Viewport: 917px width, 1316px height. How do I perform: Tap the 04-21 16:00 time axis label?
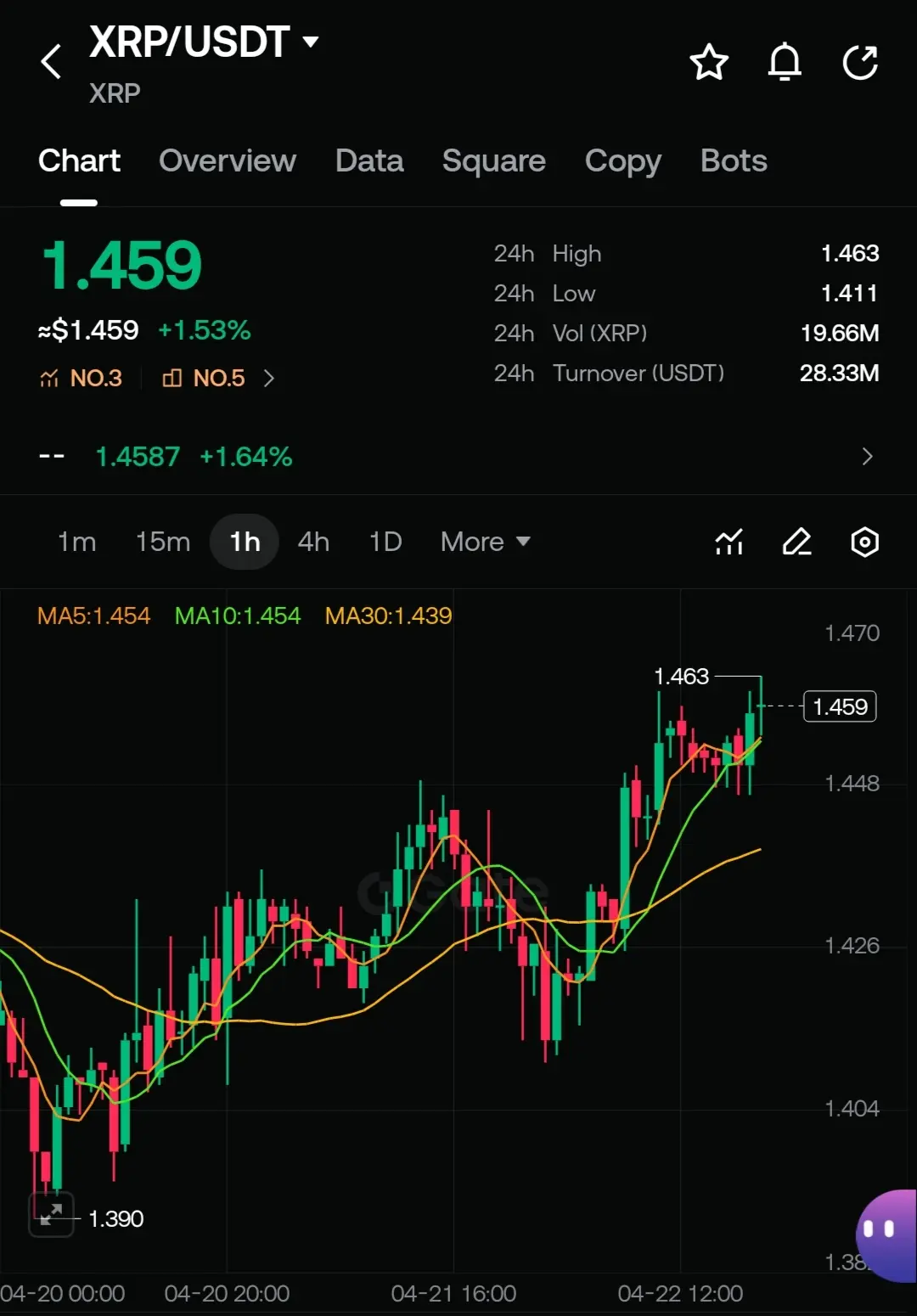coord(453,1293)
